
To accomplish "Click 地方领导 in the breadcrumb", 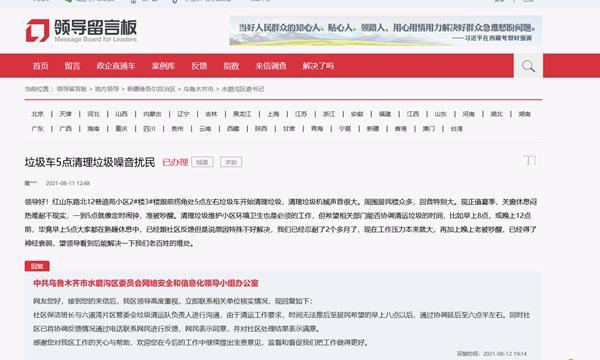I will 107,89.
